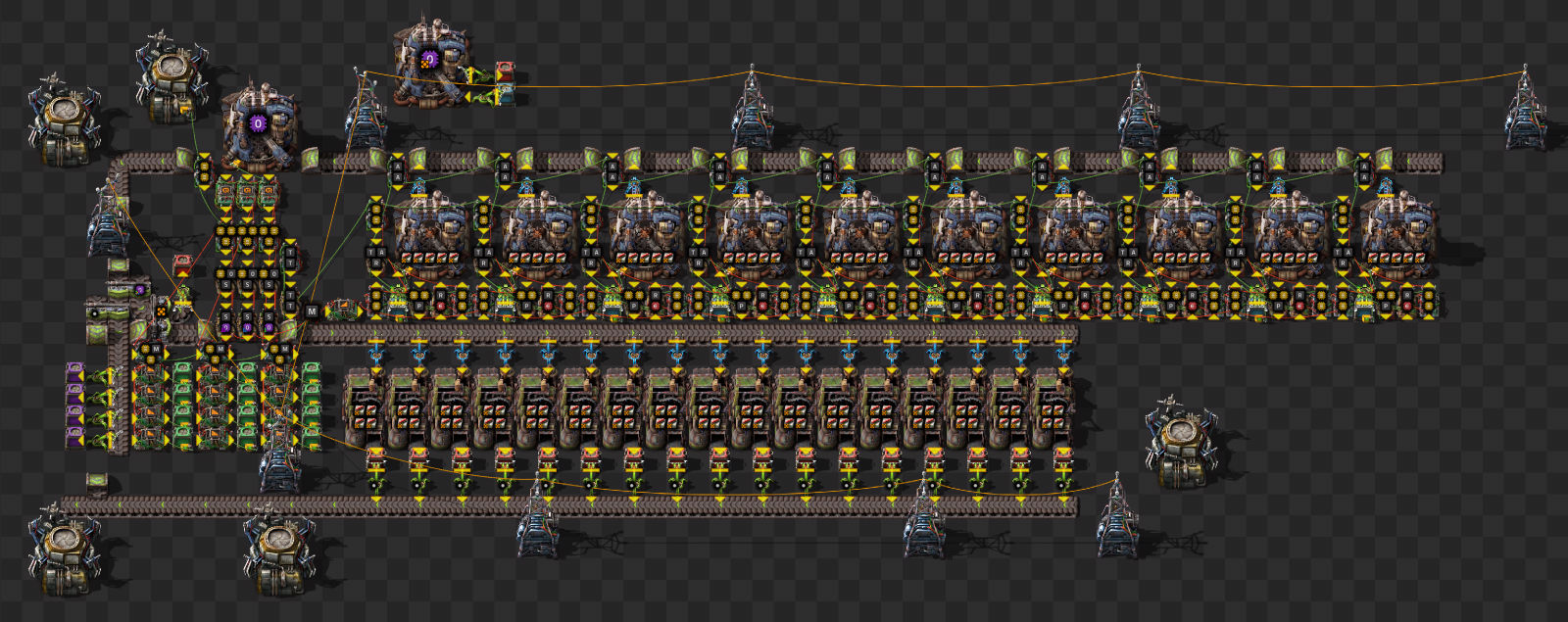Select the second substation along the orange wire
Viewport: 1568px width, 622px height.
pyautogui.click(x=753, y=110)
